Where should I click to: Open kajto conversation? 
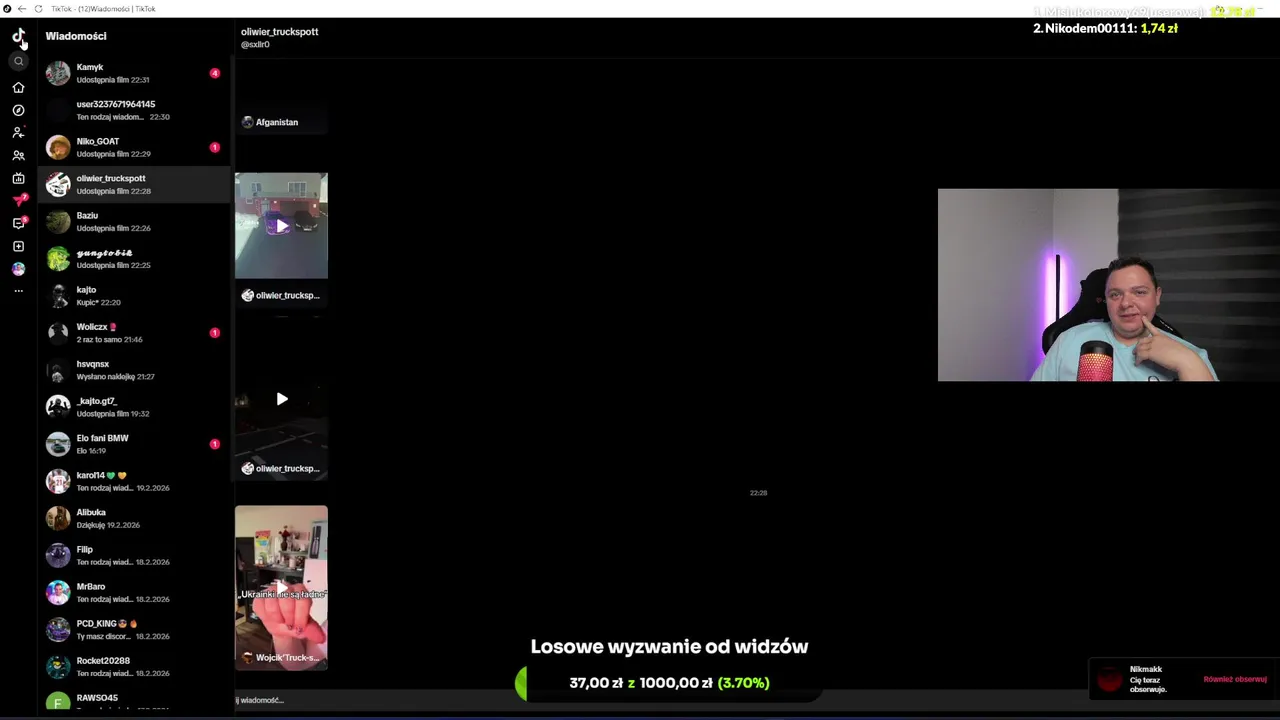point(134,295)
